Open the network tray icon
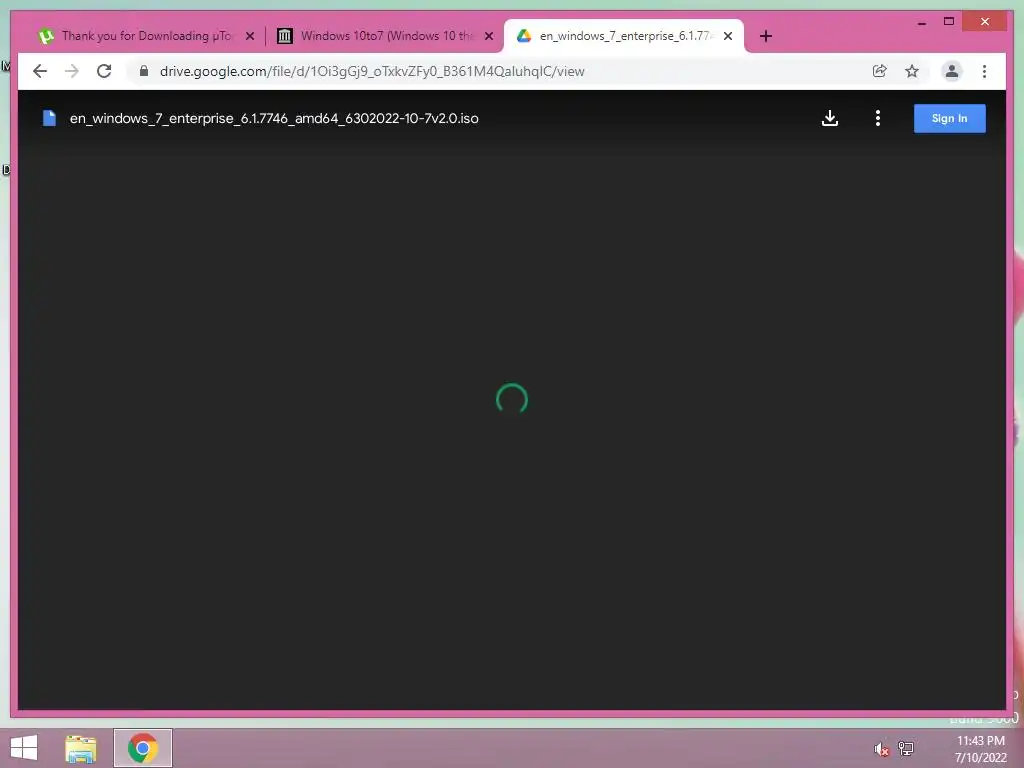1024x768 pixels. (906, 748)
